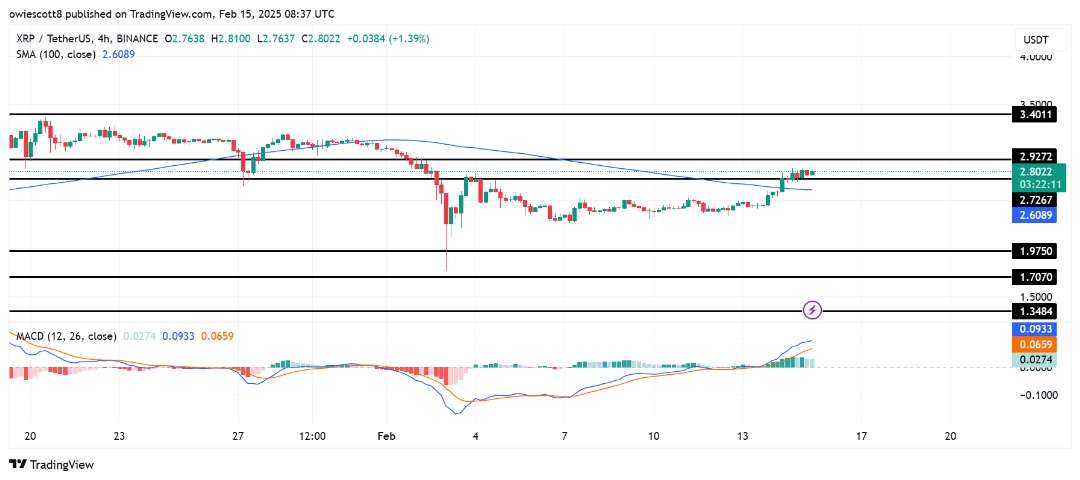Click the purple lightning bolt event icon
Viewport: 1080px width, 480px height.
click(x=813, y=310)
